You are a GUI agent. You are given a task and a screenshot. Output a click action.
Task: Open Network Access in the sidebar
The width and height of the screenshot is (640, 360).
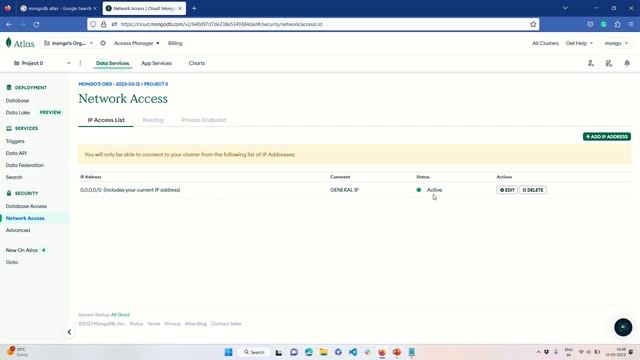pos(25,218)
